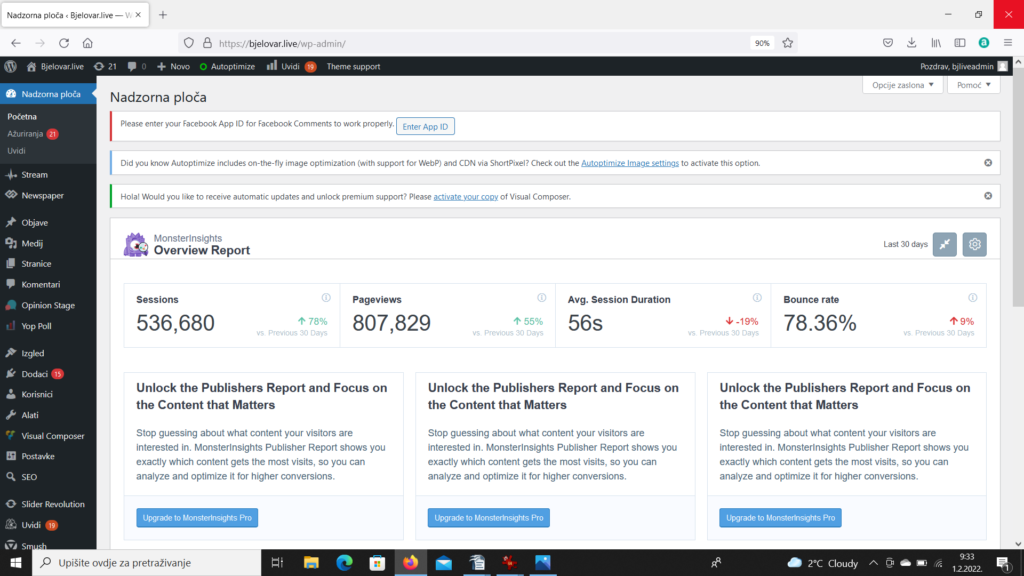Show info tooltip for Pageviews
The width and height of the screenshot is (1024, 576).
(541, 298)
